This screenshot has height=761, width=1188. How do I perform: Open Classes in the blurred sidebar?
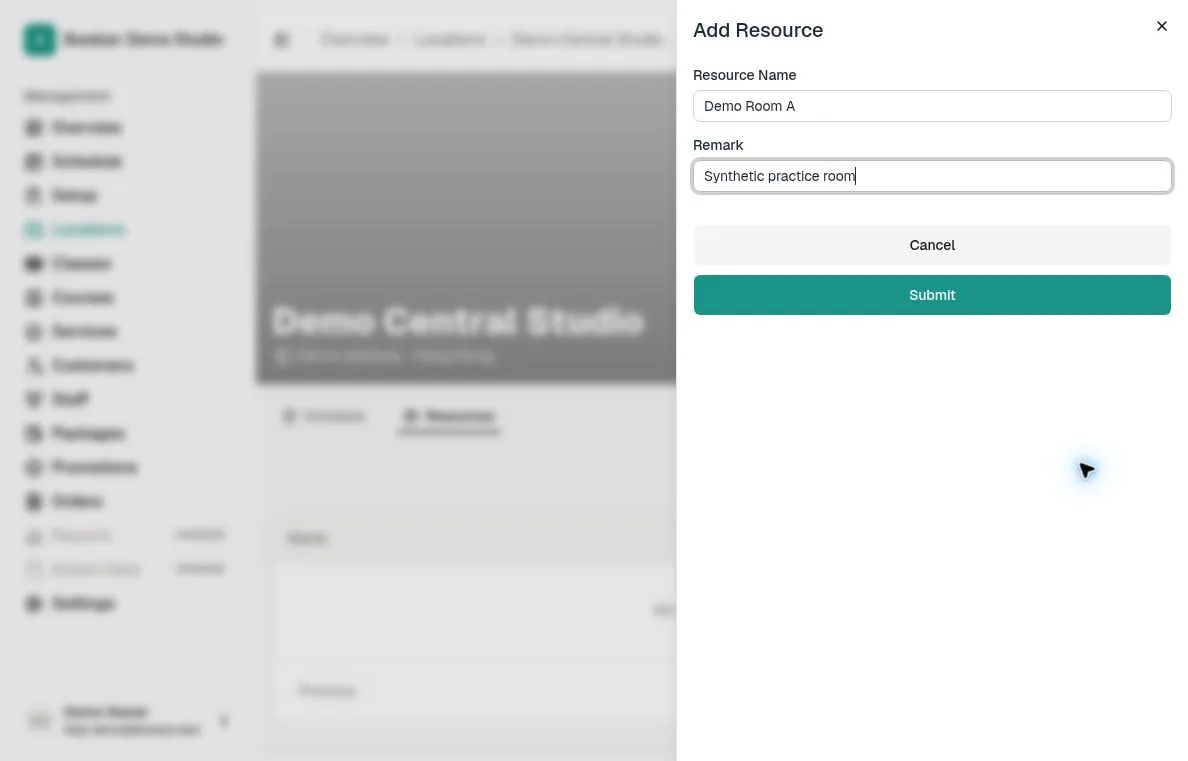pyautogui.click(x=68, y=263)
